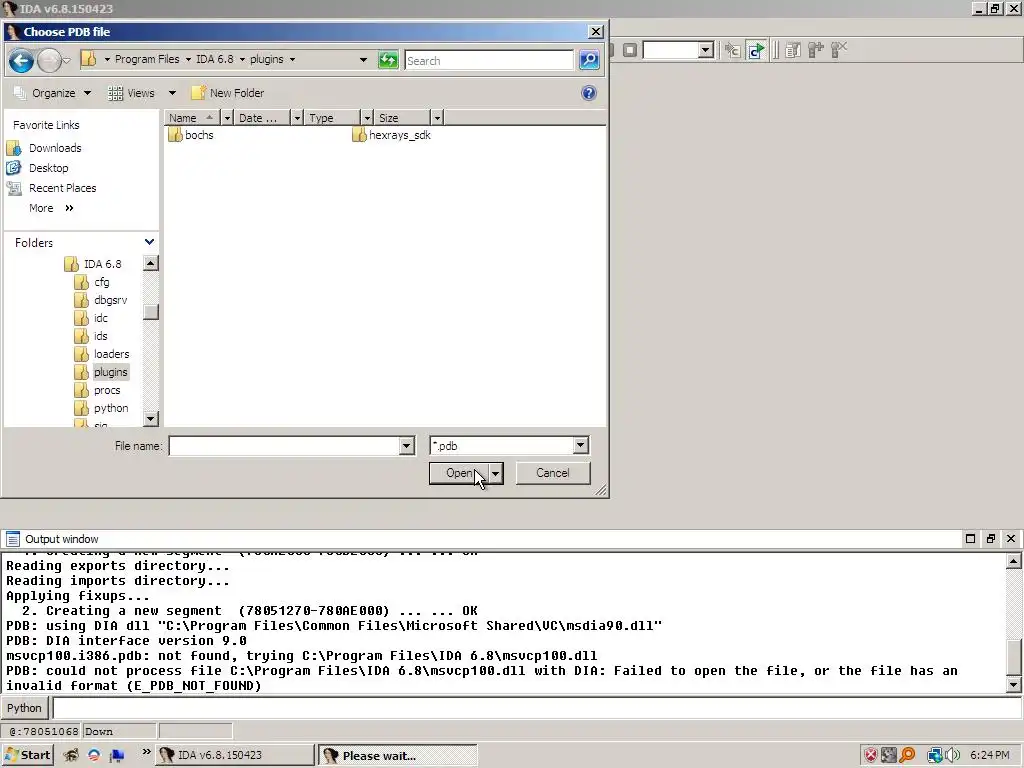Expand hidden quick launch items chevron

point(146,752)
